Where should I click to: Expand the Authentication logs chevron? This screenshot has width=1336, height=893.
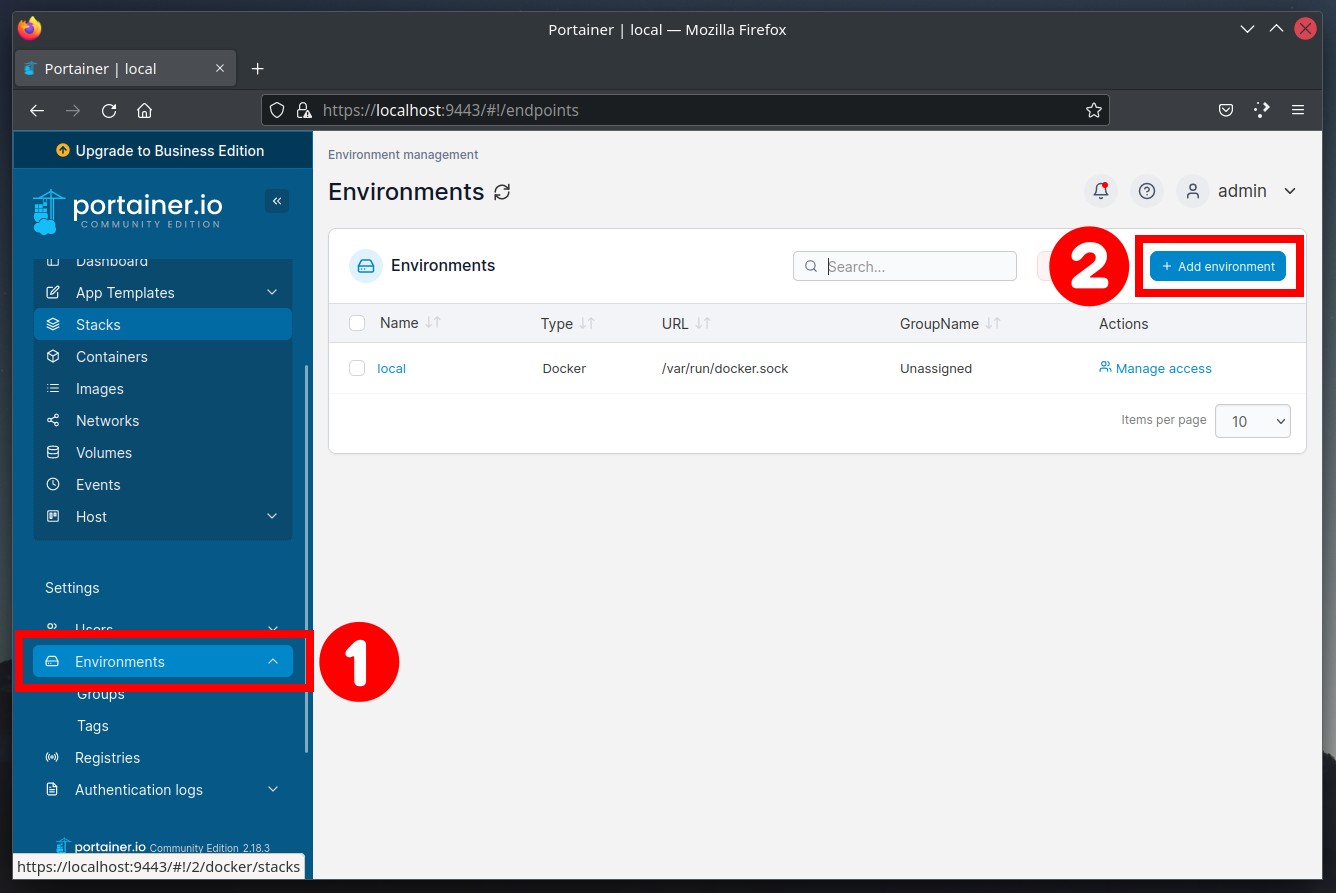point(273,790)
